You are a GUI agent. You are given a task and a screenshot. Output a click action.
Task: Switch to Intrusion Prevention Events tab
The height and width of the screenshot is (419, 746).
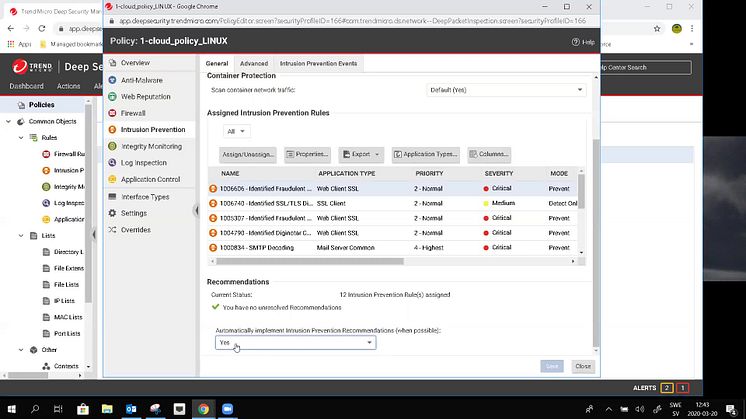point(318,64)
